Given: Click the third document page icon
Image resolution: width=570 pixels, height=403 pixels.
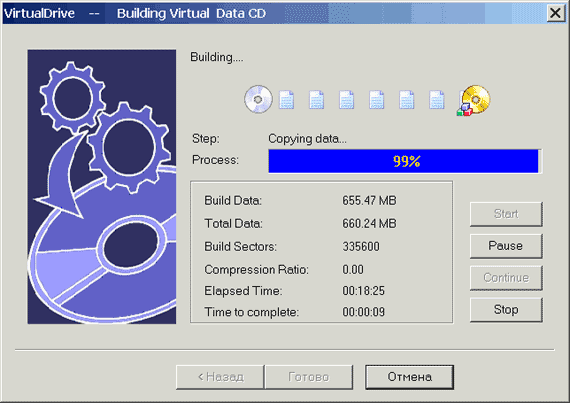Looking at the screenshot, I should click(347, 100).
